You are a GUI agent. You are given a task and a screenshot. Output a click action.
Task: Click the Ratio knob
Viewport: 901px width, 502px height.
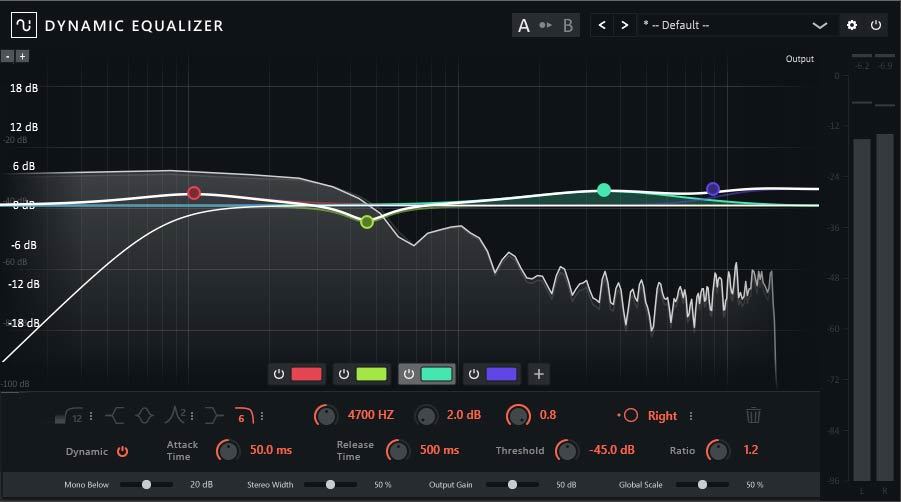717,450
